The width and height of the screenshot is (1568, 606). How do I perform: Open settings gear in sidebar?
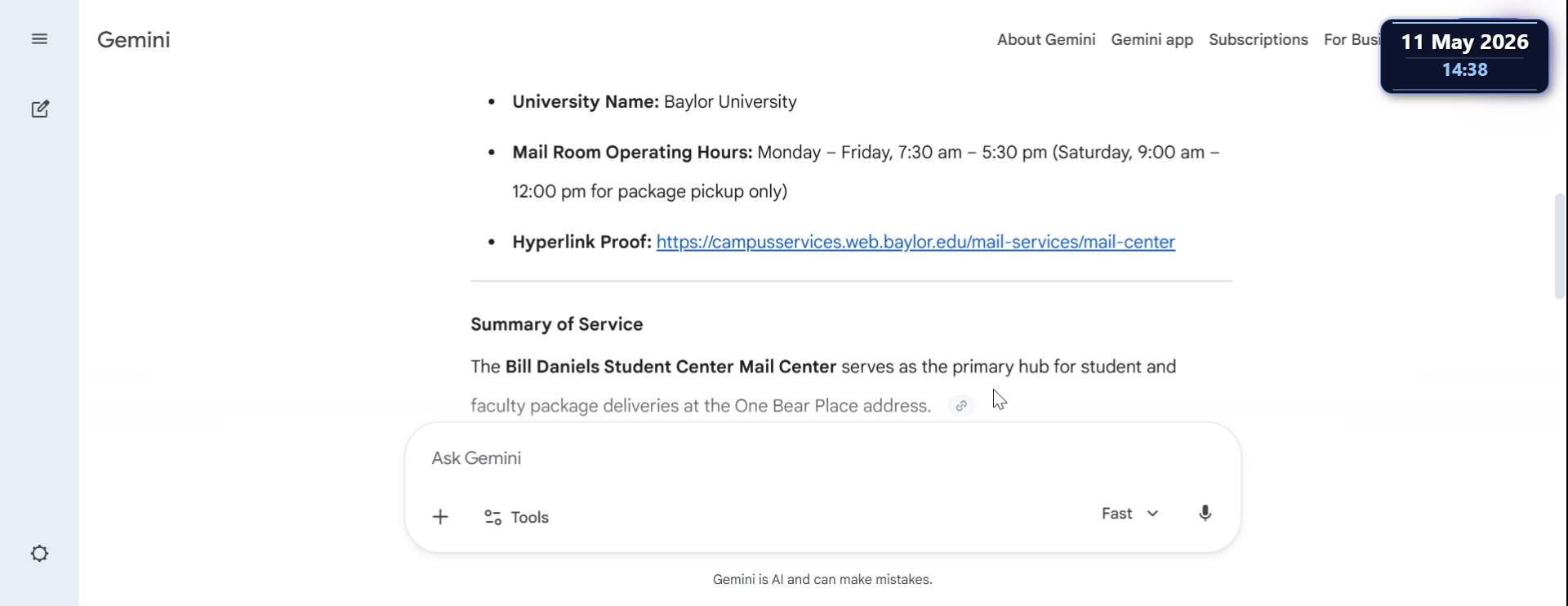click(39, 554)
